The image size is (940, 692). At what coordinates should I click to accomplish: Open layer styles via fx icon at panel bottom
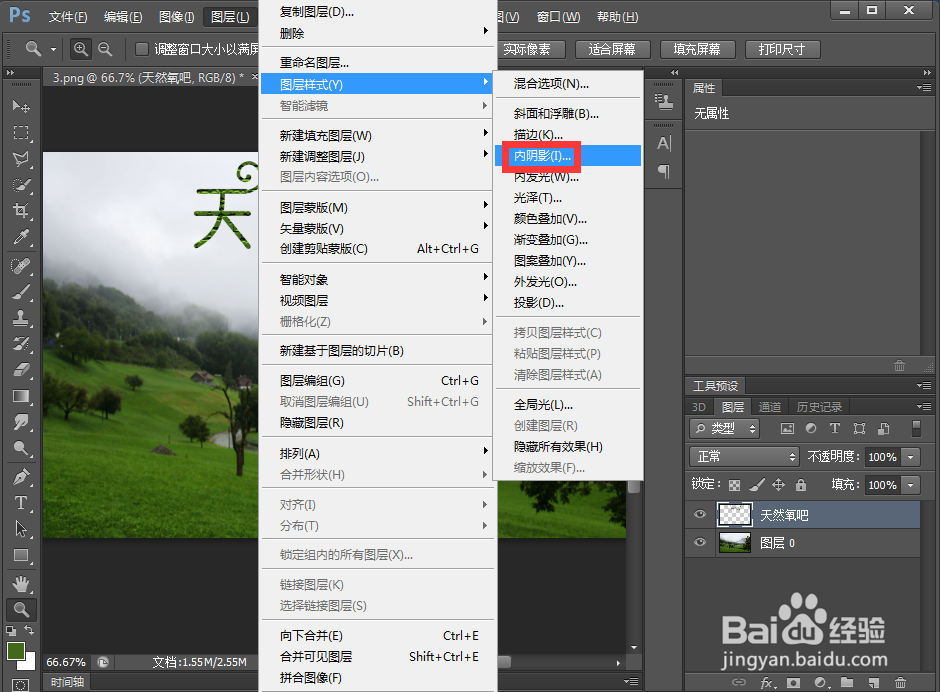click(766, 682)
